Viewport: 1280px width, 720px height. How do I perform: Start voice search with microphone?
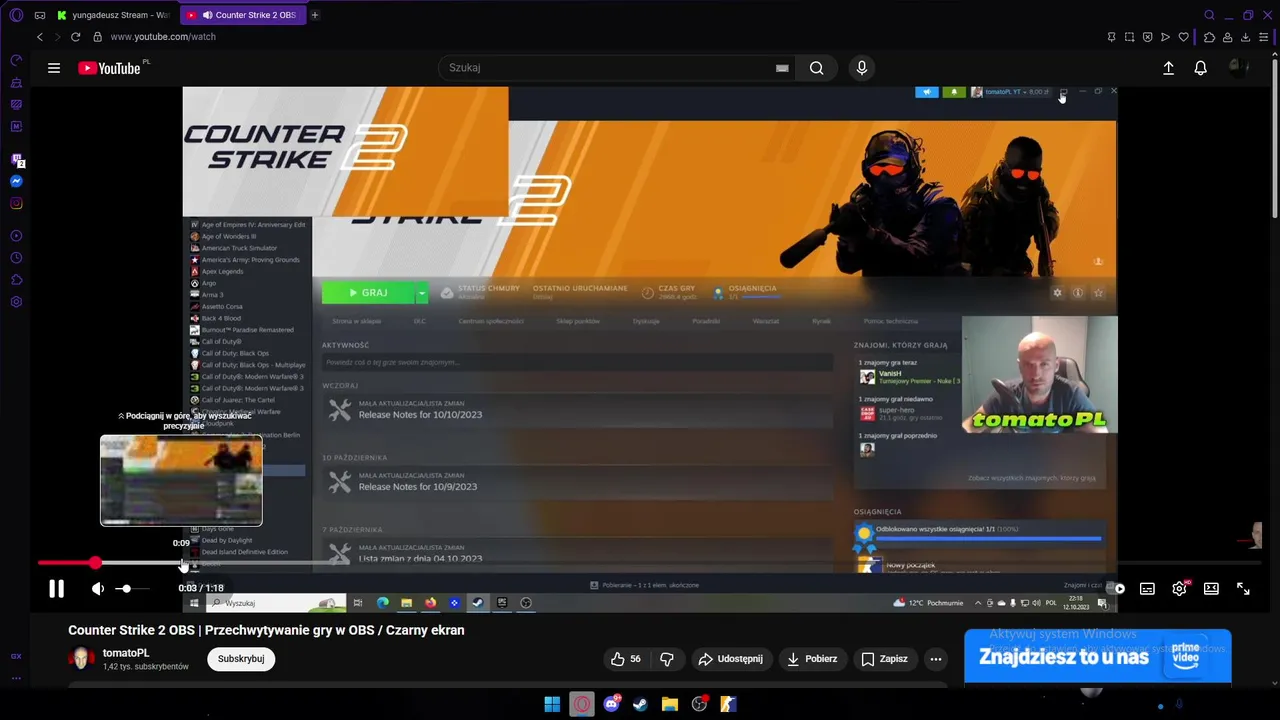click(x=862, y=68)
